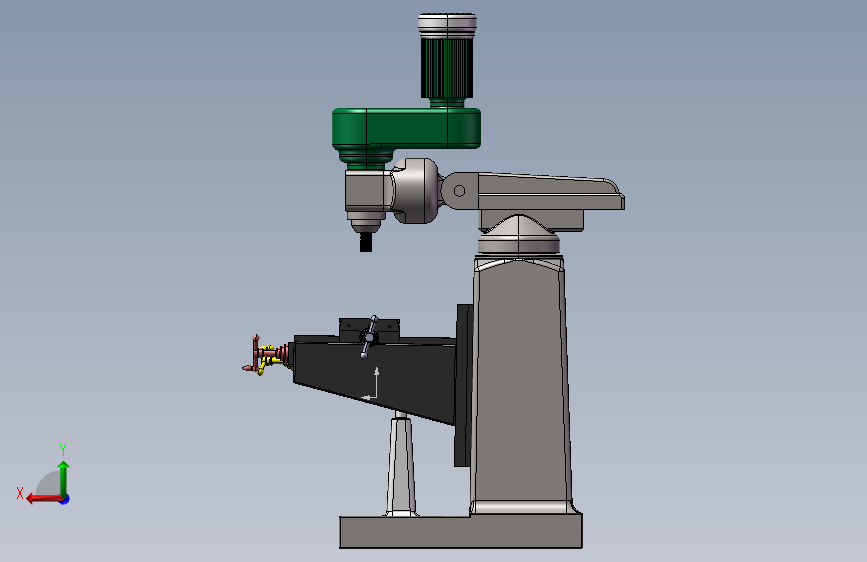Select the black slide plate on column front

click(463, 385)
